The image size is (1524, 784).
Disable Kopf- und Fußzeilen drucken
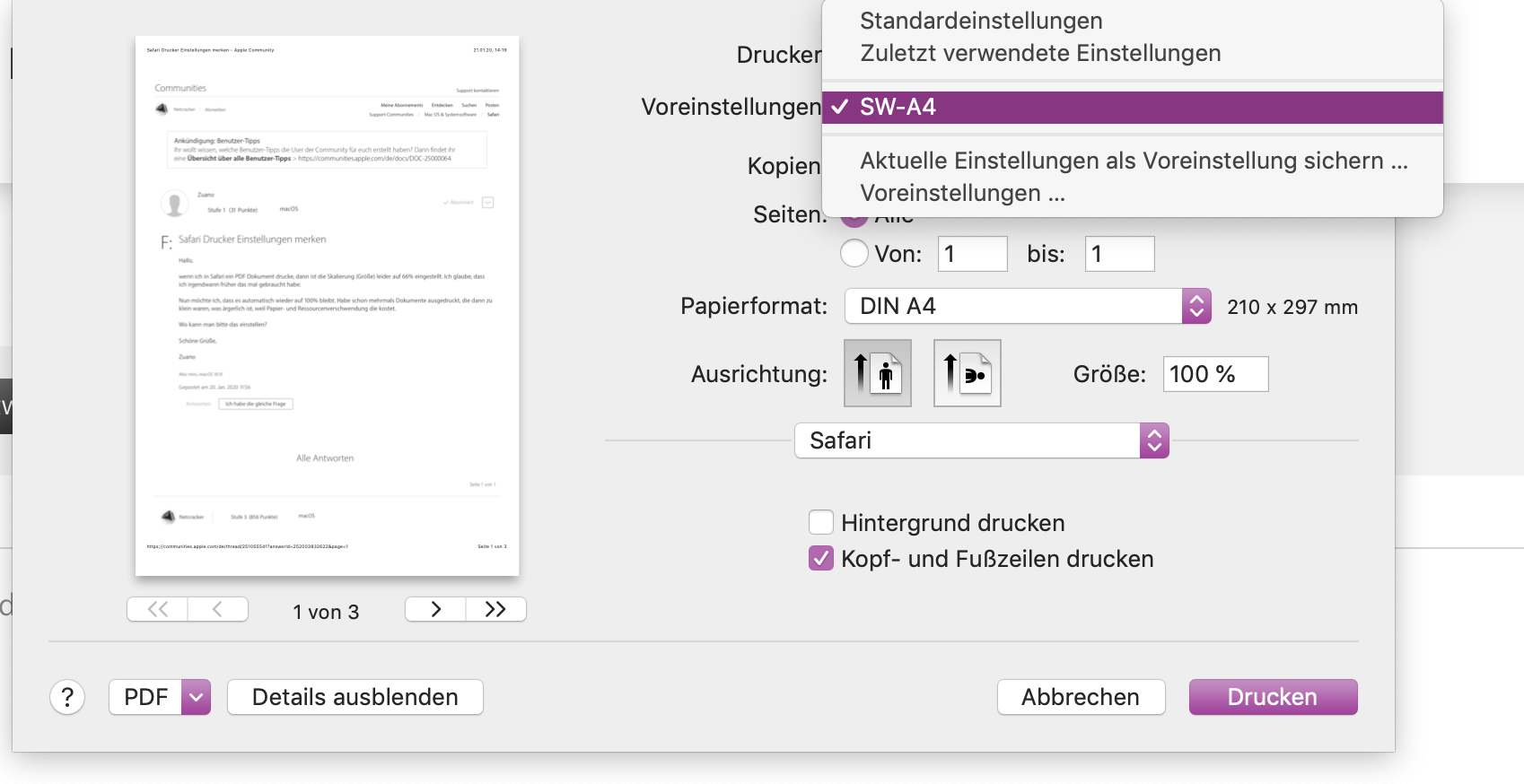coord(820,558)
